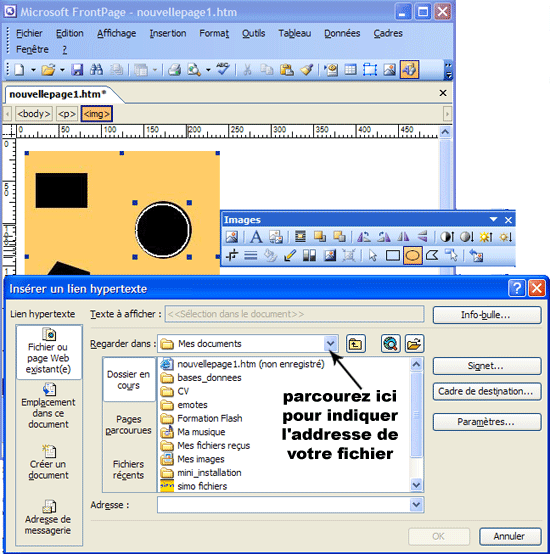Click Bring Forward icon in Images toolbar
The width and height of the screenshot is (550, 554).
[320, 237]
